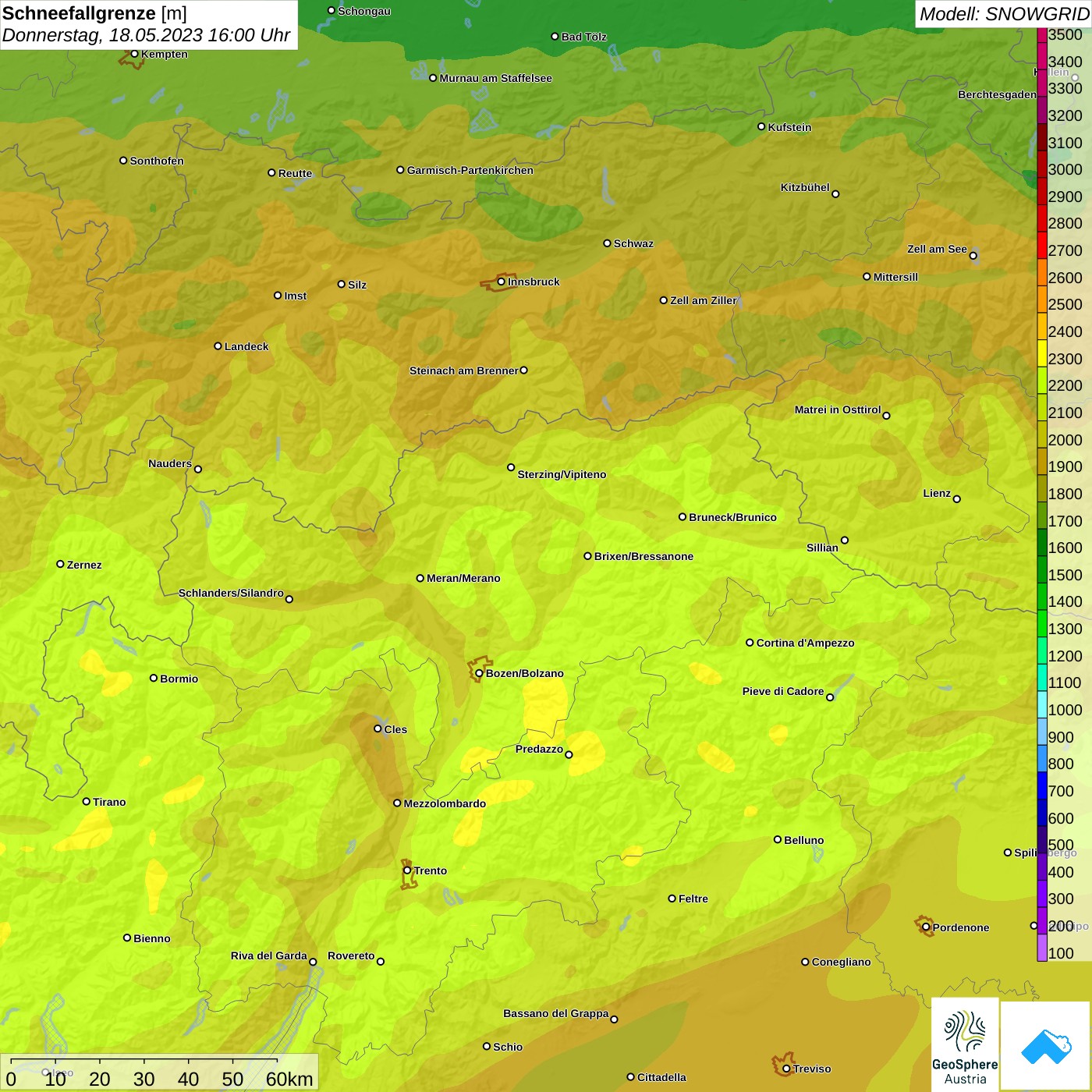Click the Steinach am Brenner label
This screenshot has width=1092, height=1092.
point(463,370)
